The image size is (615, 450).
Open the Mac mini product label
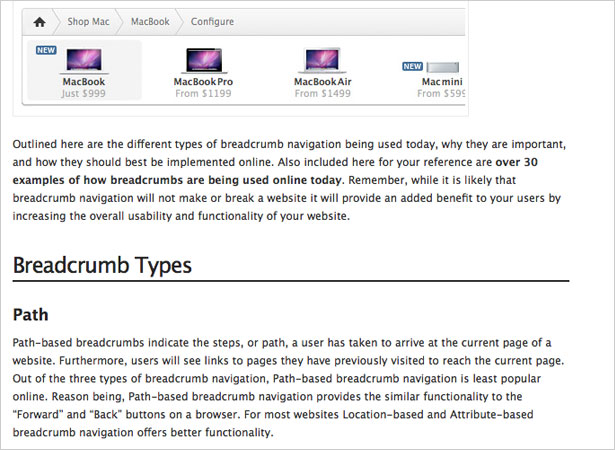[x=442, y=82]
